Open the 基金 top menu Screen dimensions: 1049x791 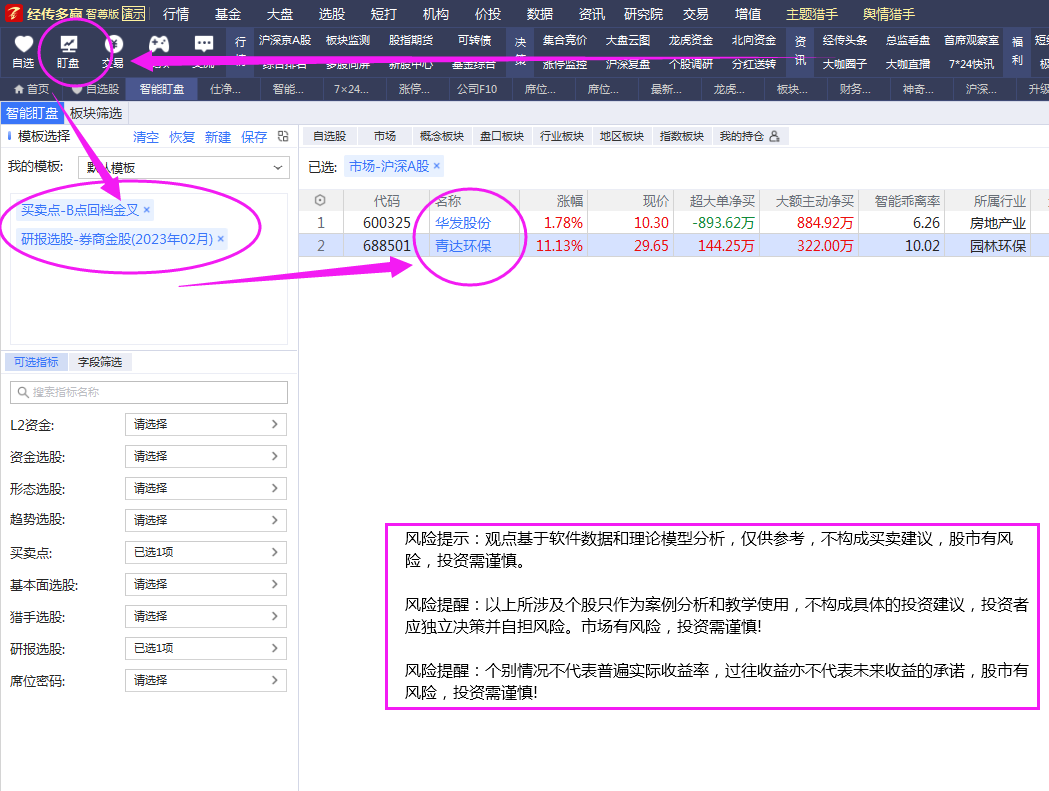pyautogui.click(x=228, y=14)
